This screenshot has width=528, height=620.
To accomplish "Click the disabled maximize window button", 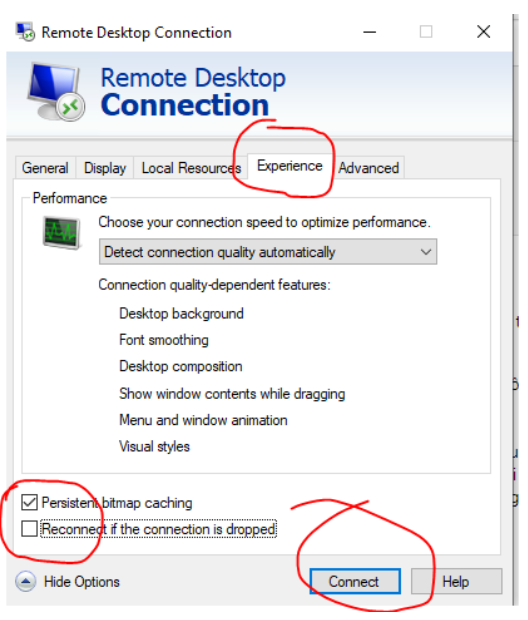I will click(x=426, y=32).
